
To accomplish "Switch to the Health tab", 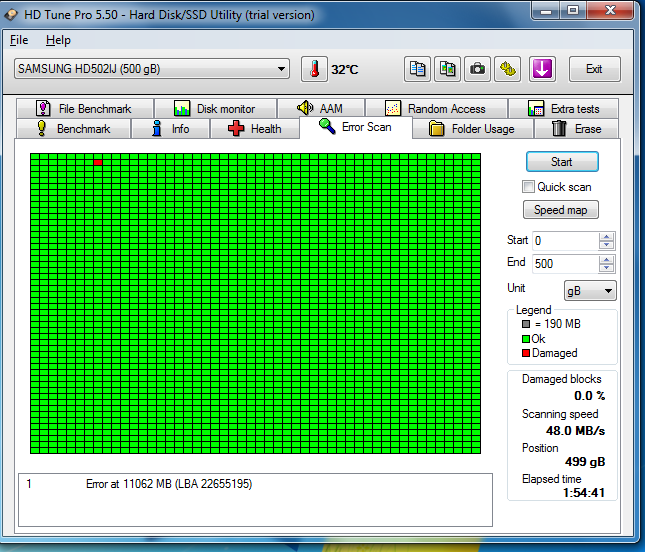I will pyautogui.click(x=255, y=129).
